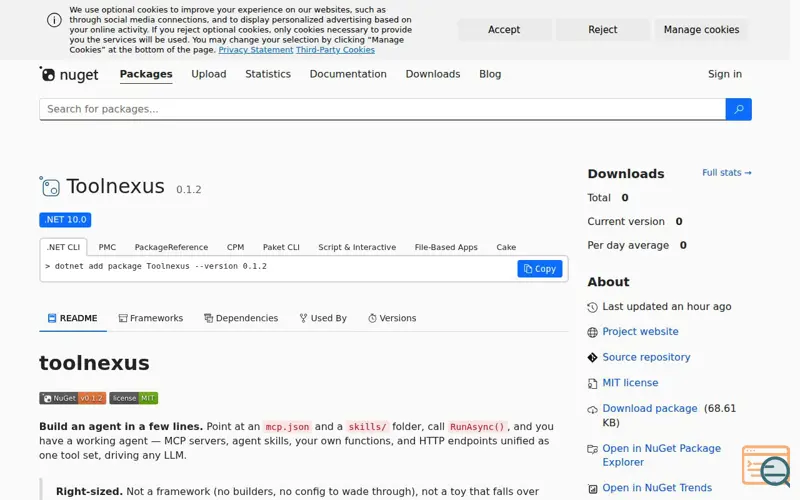Open the Frameworks tab
The width and height of the screenshot is (800, 500).
(x=151, y=318)
